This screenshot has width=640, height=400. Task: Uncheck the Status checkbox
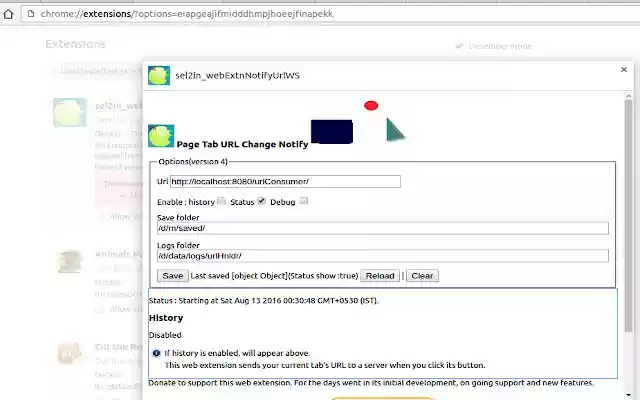(x=262, y=201)
